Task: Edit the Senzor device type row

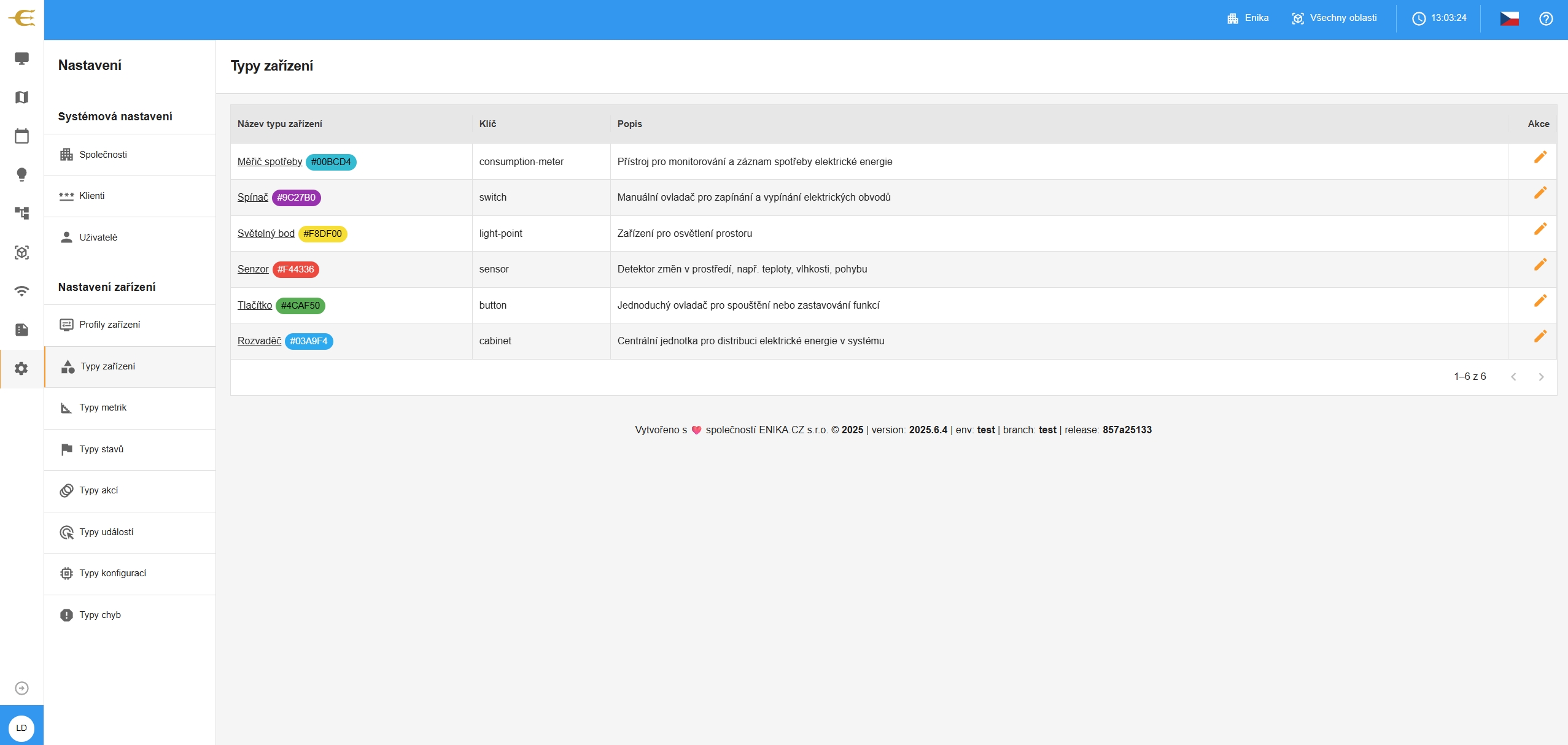Action: click(1540, 265)
